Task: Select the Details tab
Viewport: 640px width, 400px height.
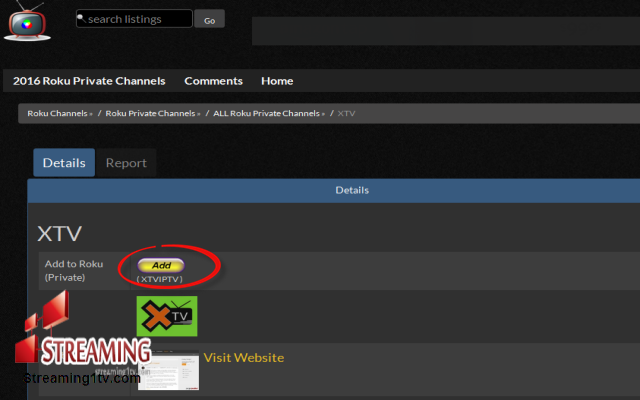Action: click(64, 162)
